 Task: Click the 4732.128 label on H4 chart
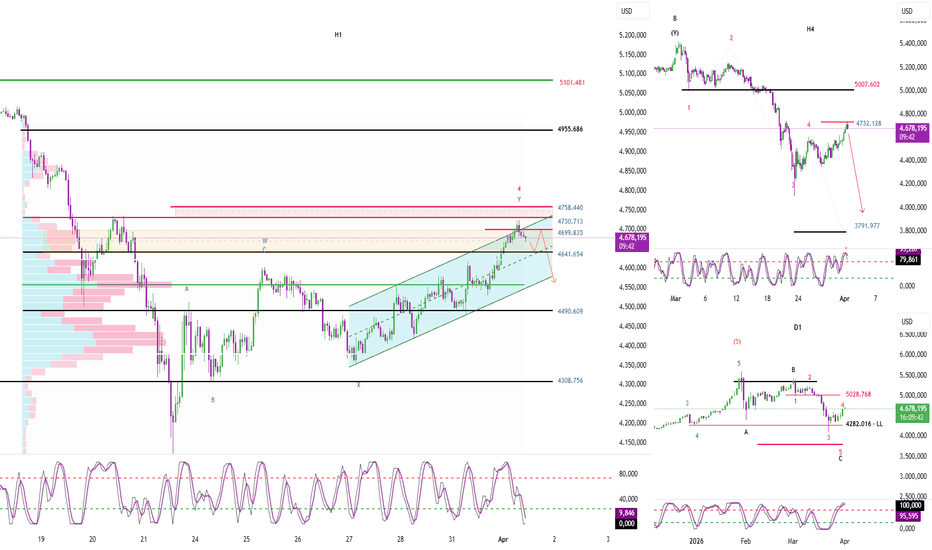click(868, 124)
